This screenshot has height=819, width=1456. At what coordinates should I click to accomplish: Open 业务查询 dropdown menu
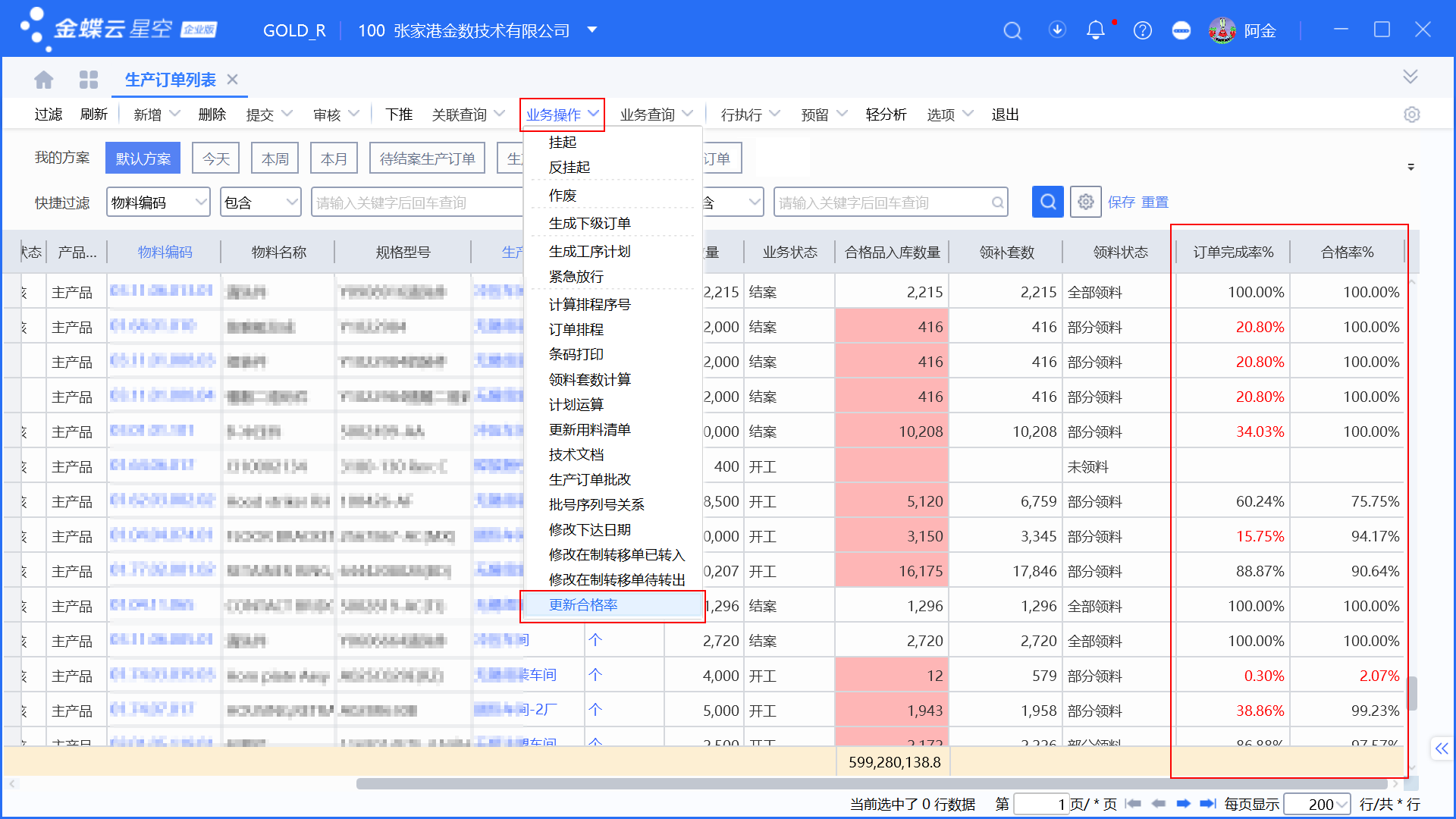click(x=656, y=115)
